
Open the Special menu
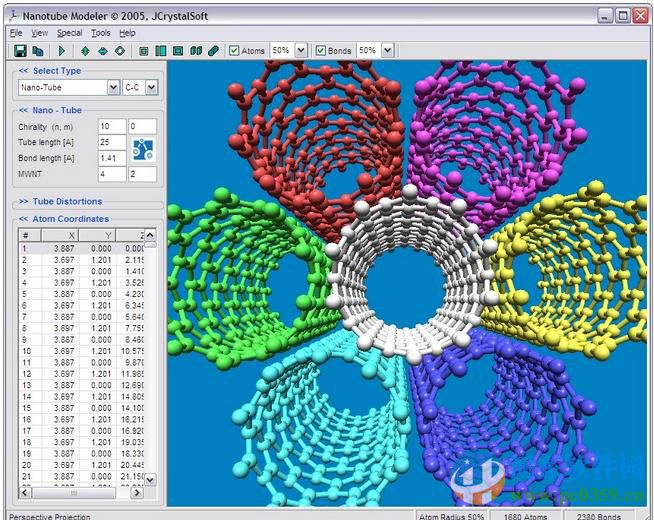click(69, 33)
